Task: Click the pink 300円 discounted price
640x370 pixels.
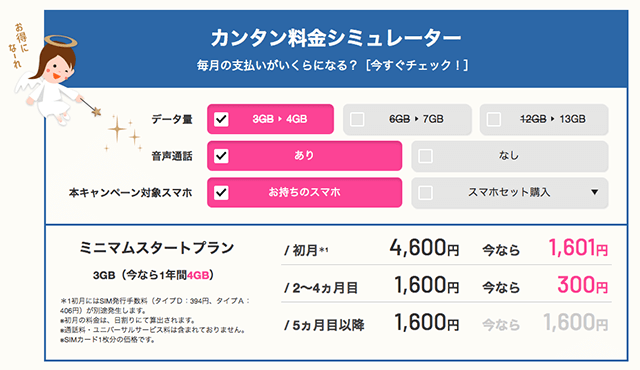Action: (582, 285)
